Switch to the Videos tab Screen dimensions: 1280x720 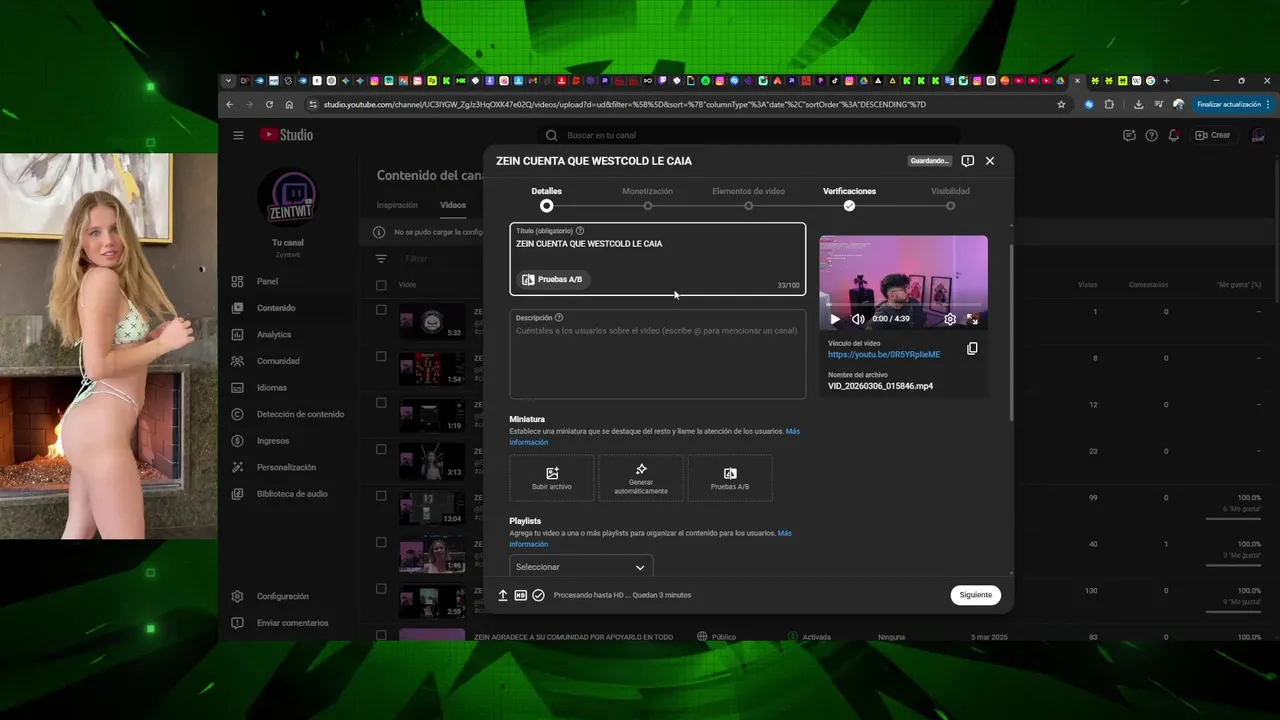(453, 205)
